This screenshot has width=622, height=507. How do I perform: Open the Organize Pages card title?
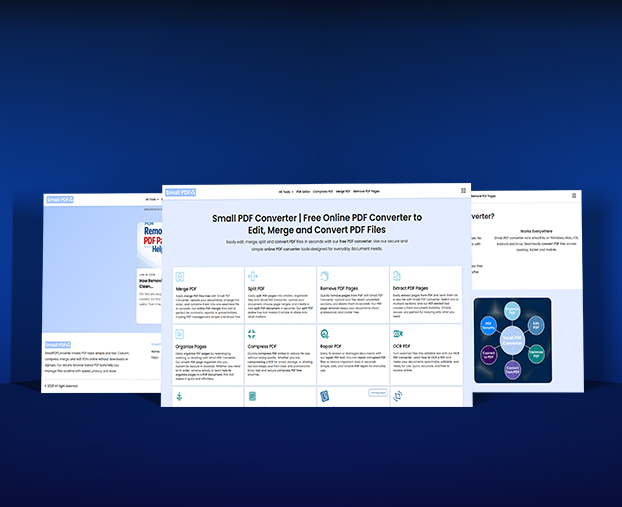click(x=191, y=347)
